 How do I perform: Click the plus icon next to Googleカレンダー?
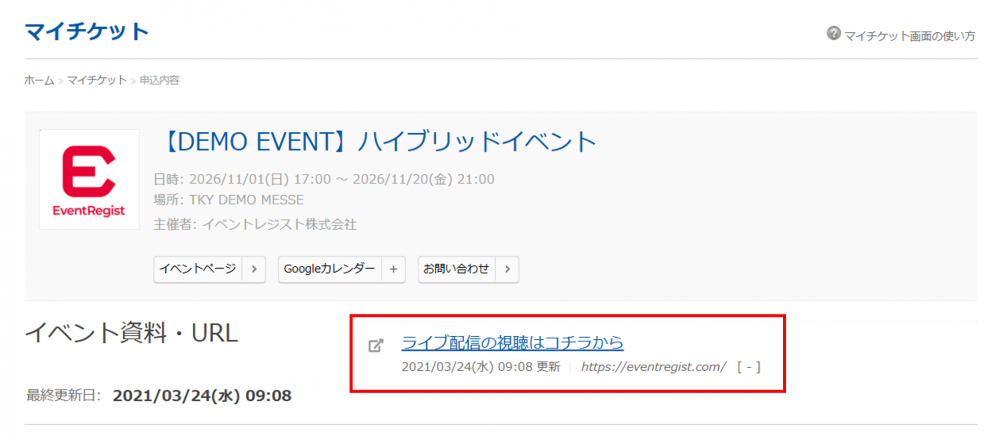point(393,269)
